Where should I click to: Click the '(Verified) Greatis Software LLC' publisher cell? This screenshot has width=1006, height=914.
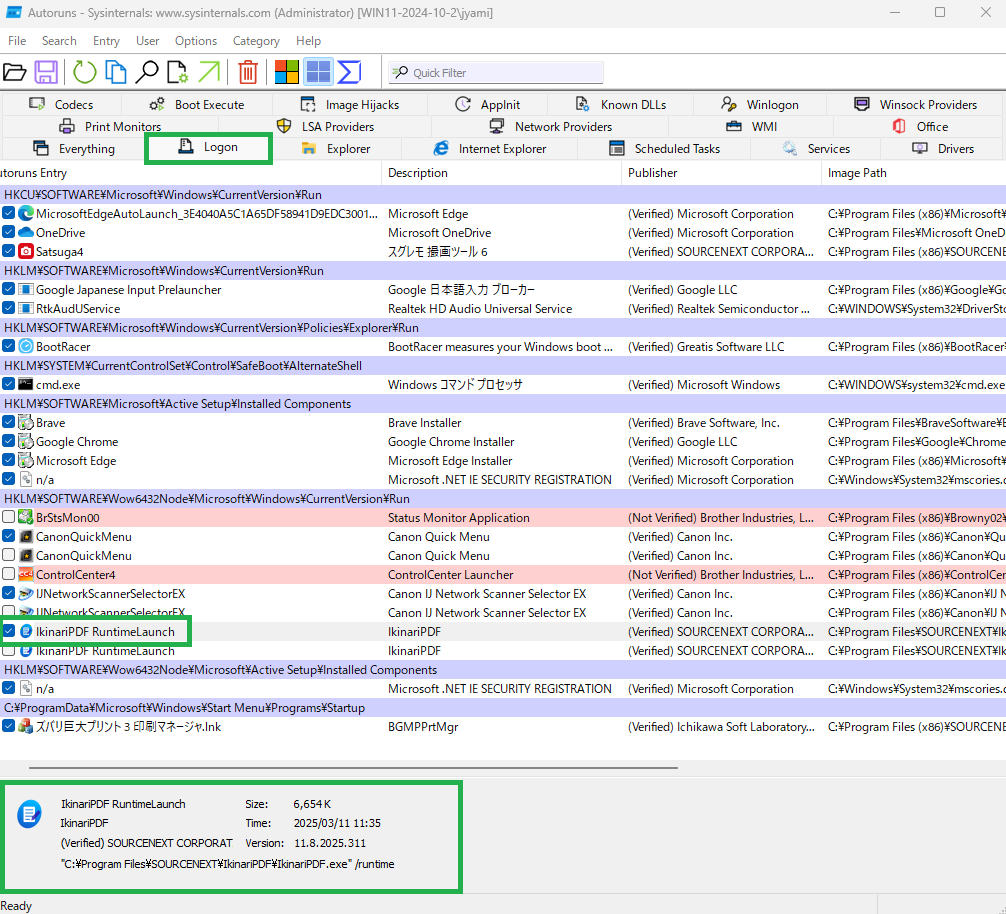pos(706,346)
